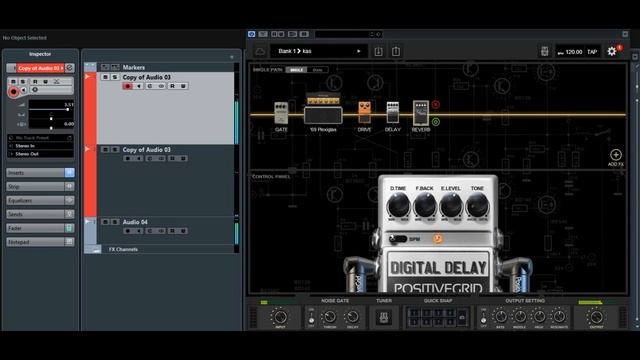
Task: Click the Quick Snap lock icon
Action: [462, 317]
